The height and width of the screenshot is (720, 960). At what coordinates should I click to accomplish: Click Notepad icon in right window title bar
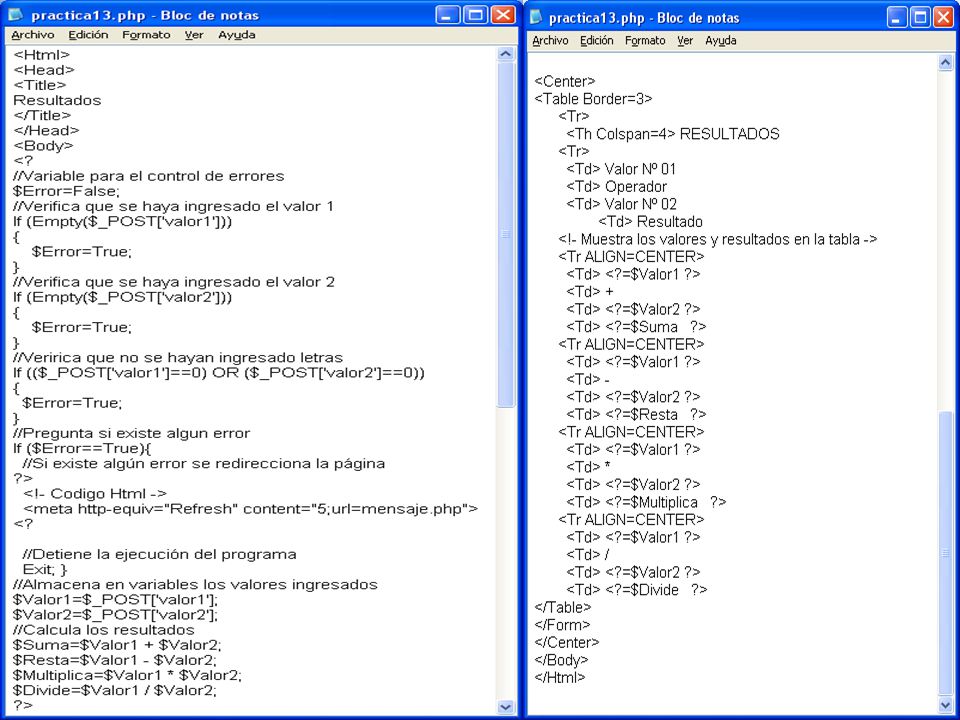click(x=536, y=17)
